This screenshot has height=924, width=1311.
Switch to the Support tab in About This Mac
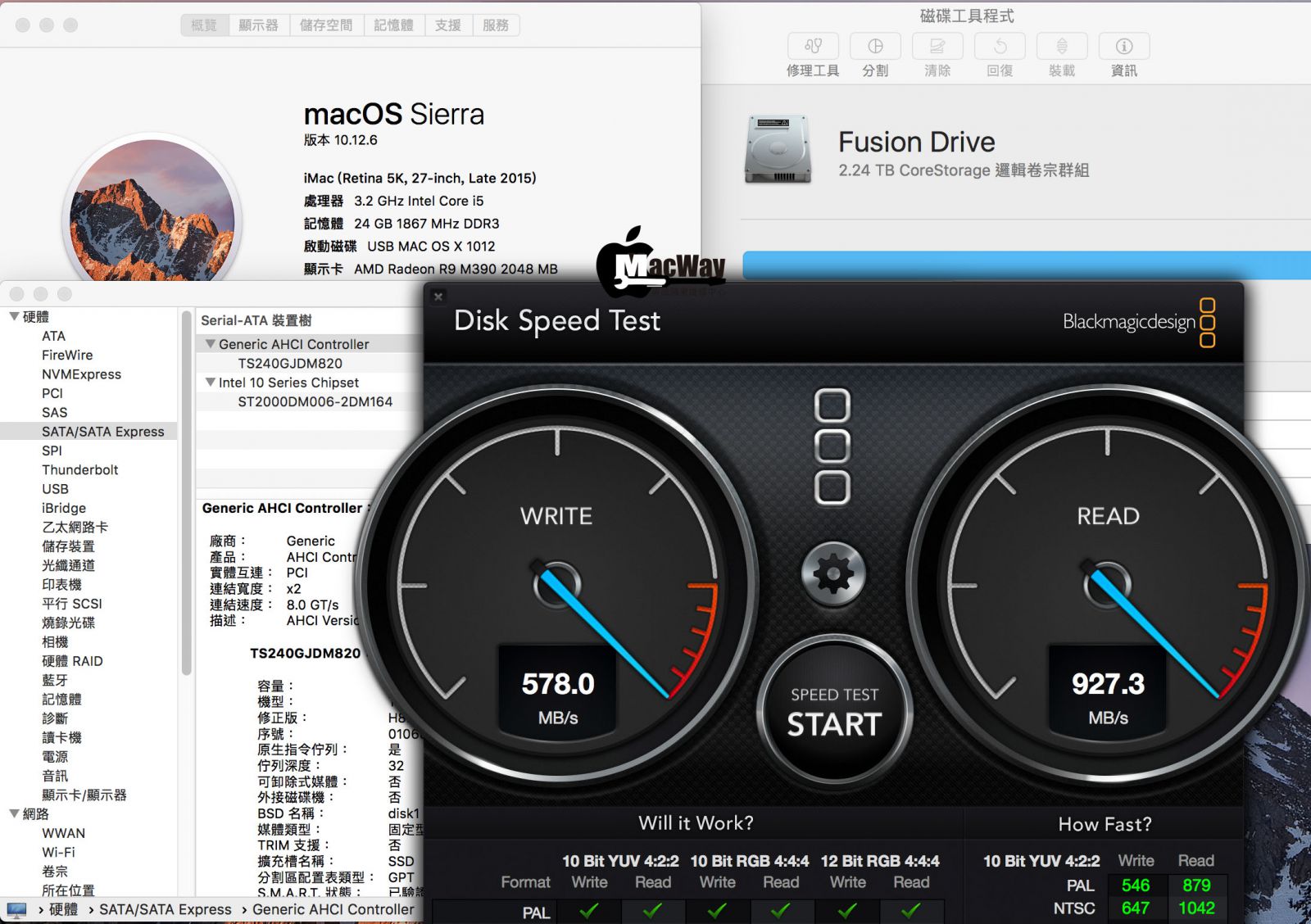[x=448, y=25]
